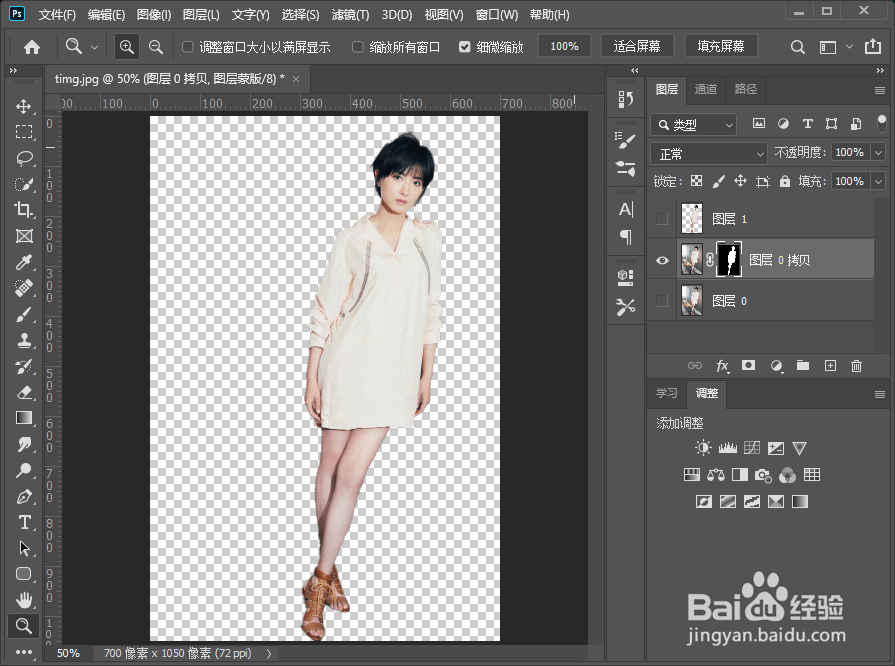Screen dimensions: 895x666
Task: Select the Quick Selection tool
Action: click(23, 184)
